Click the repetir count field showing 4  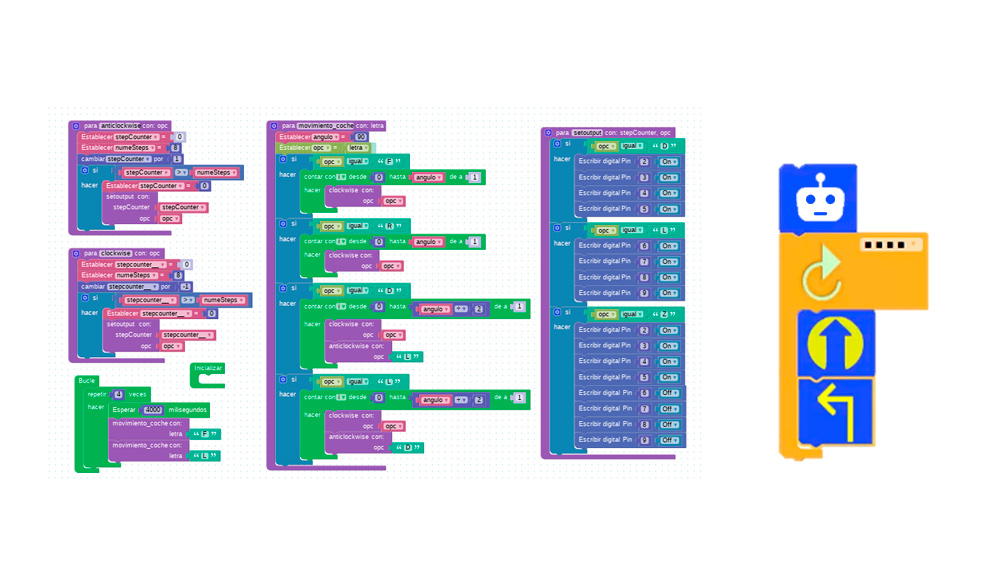point(118,394)
